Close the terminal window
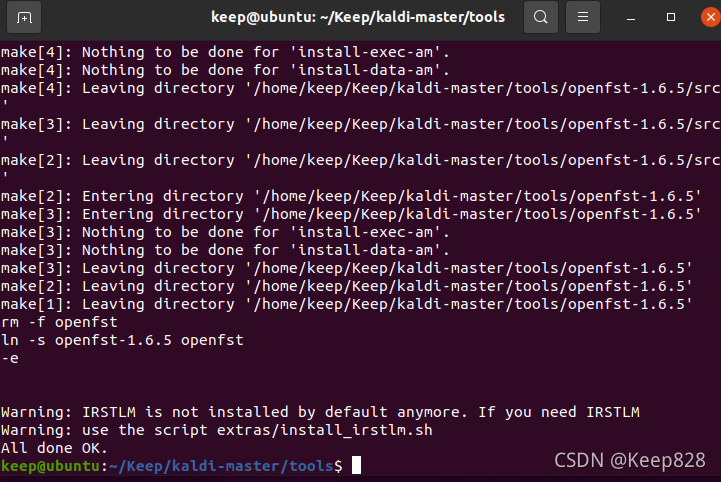 coord(710,17)
